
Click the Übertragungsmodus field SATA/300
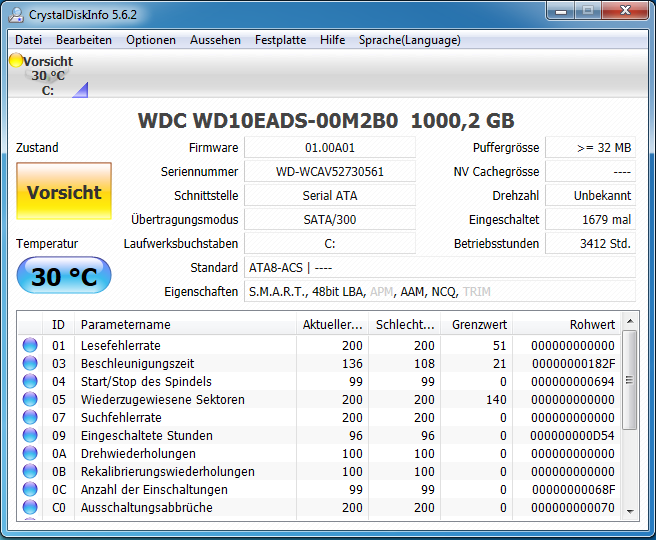(x=330, y=219)
